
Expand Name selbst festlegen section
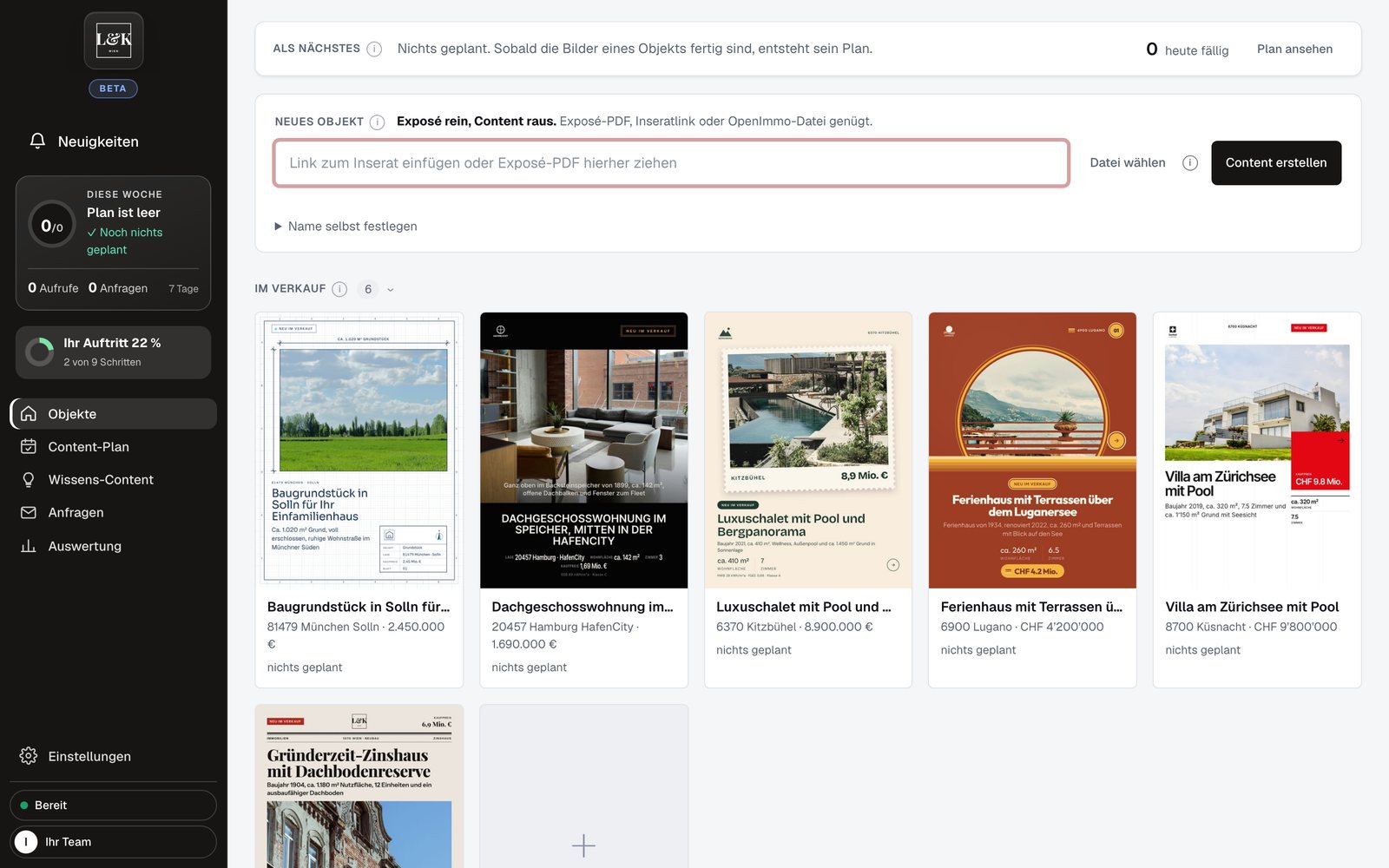346,227
